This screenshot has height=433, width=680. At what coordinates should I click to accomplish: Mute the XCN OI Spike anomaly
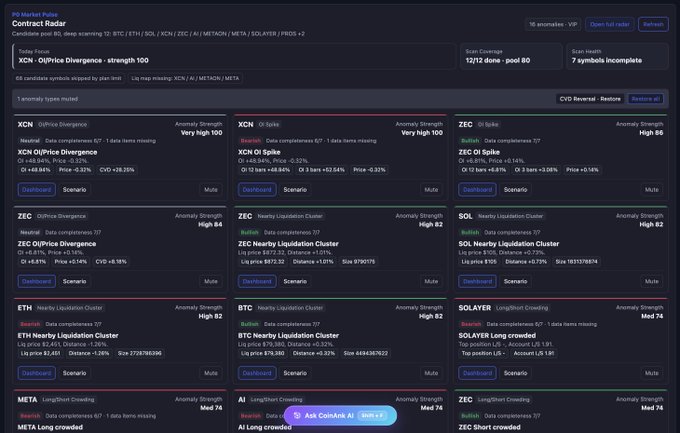click(x=431, y=190)
